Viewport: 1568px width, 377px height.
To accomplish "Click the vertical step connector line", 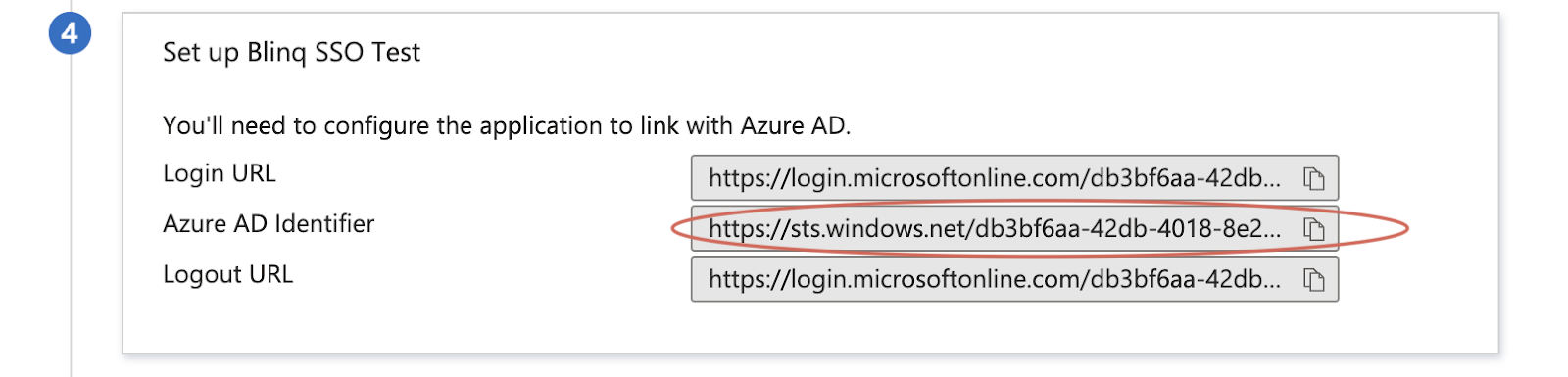I will click(x=71, y=215).
